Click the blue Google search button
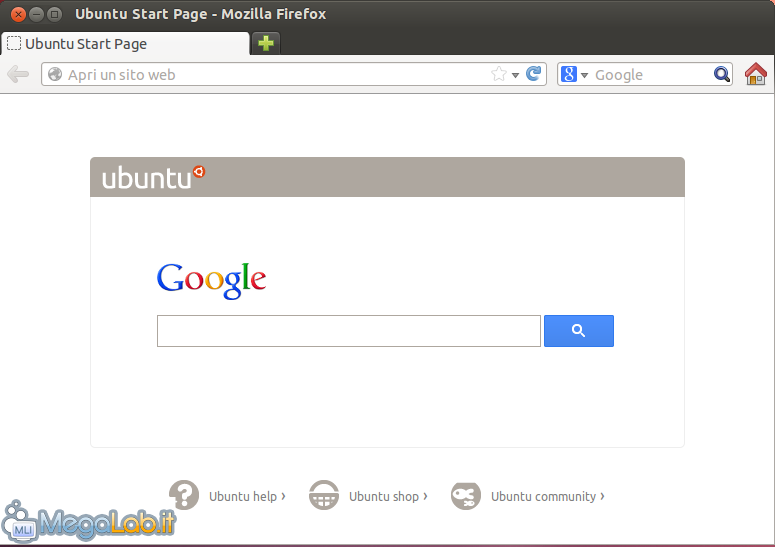Viewport: 775px width, 547px height. tap(579, 331)
